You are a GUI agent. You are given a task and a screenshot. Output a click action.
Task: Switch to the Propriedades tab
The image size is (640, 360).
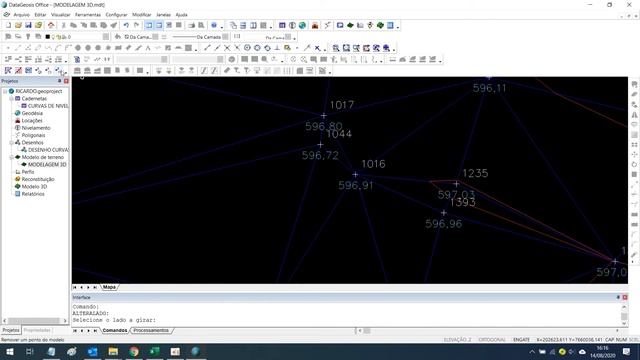[x=37, y=330]
